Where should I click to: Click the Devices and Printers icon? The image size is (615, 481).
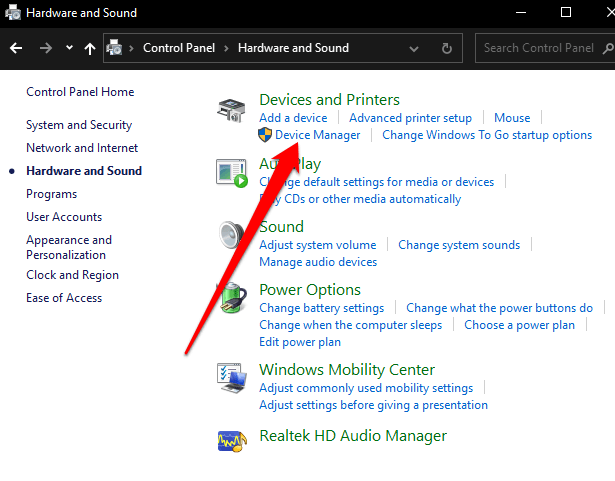point(232,109)
